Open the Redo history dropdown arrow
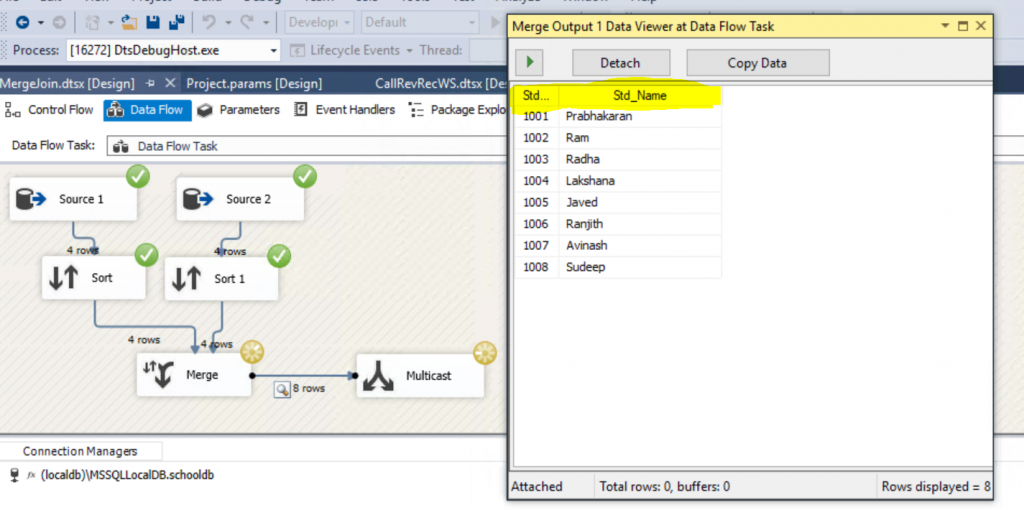1024x510 pixels. pos(266,23)
